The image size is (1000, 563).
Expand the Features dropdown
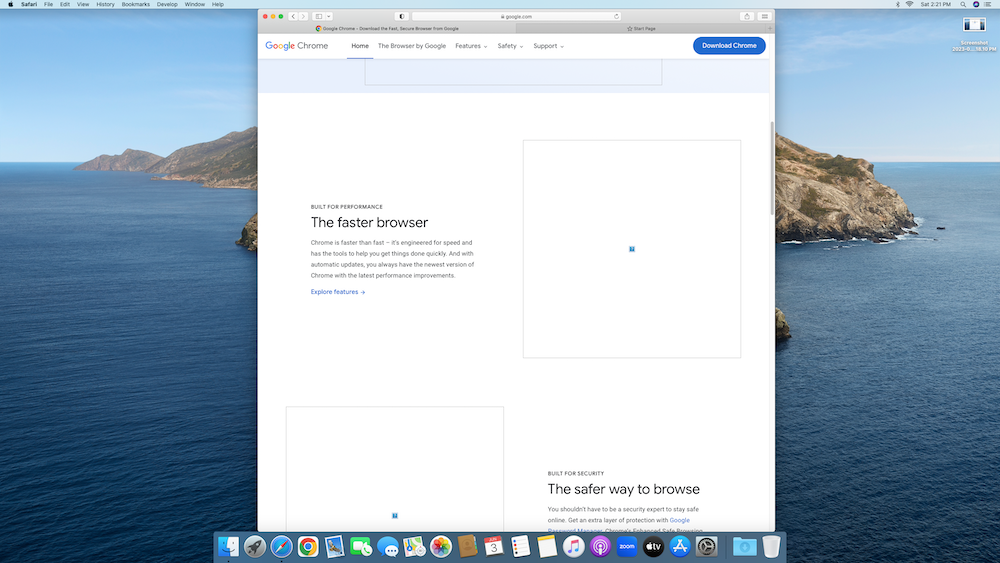(471, 46)
